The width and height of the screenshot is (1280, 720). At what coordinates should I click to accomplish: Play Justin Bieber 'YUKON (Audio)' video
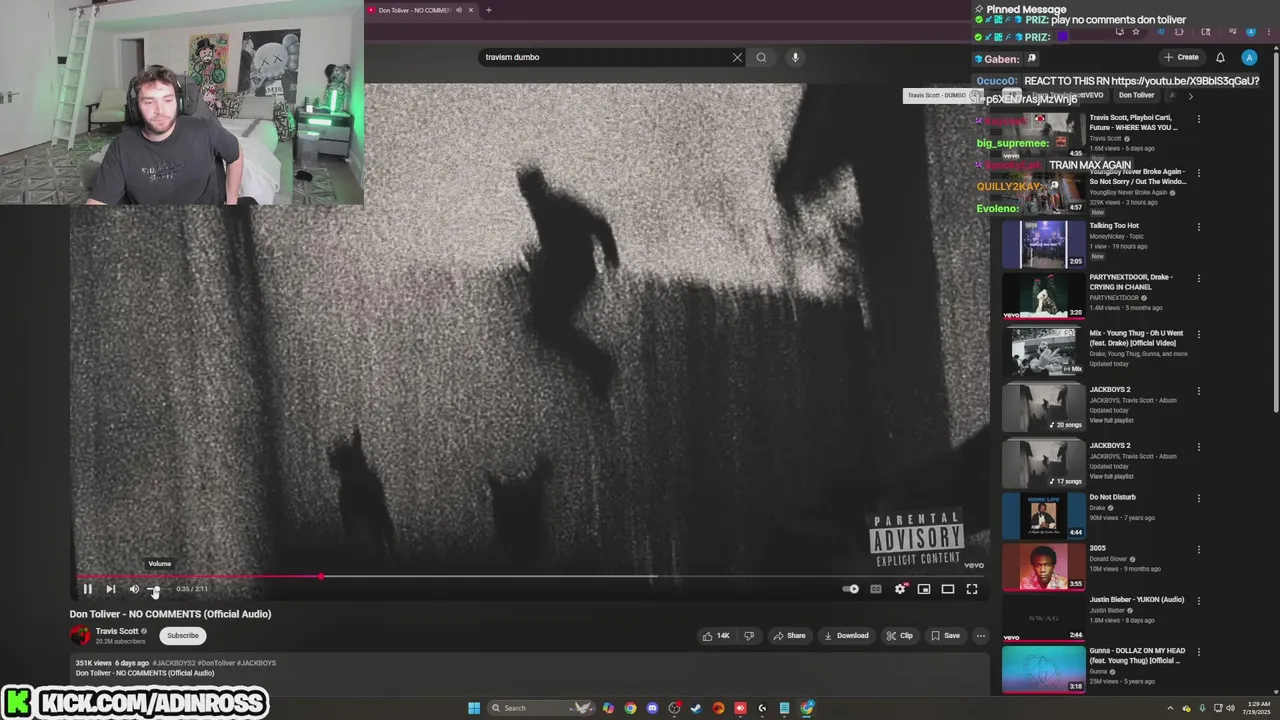coord(1044,617)
